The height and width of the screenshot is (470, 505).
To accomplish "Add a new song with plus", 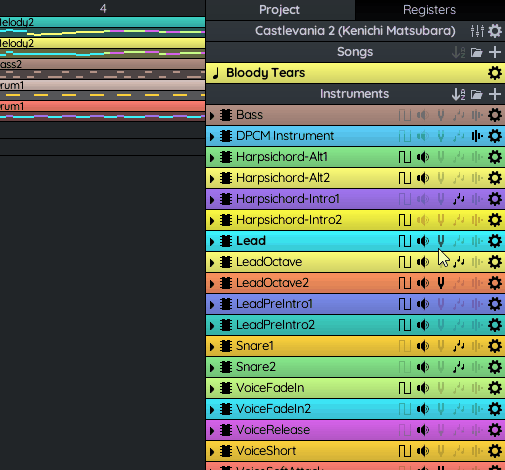I will point(495,52).
